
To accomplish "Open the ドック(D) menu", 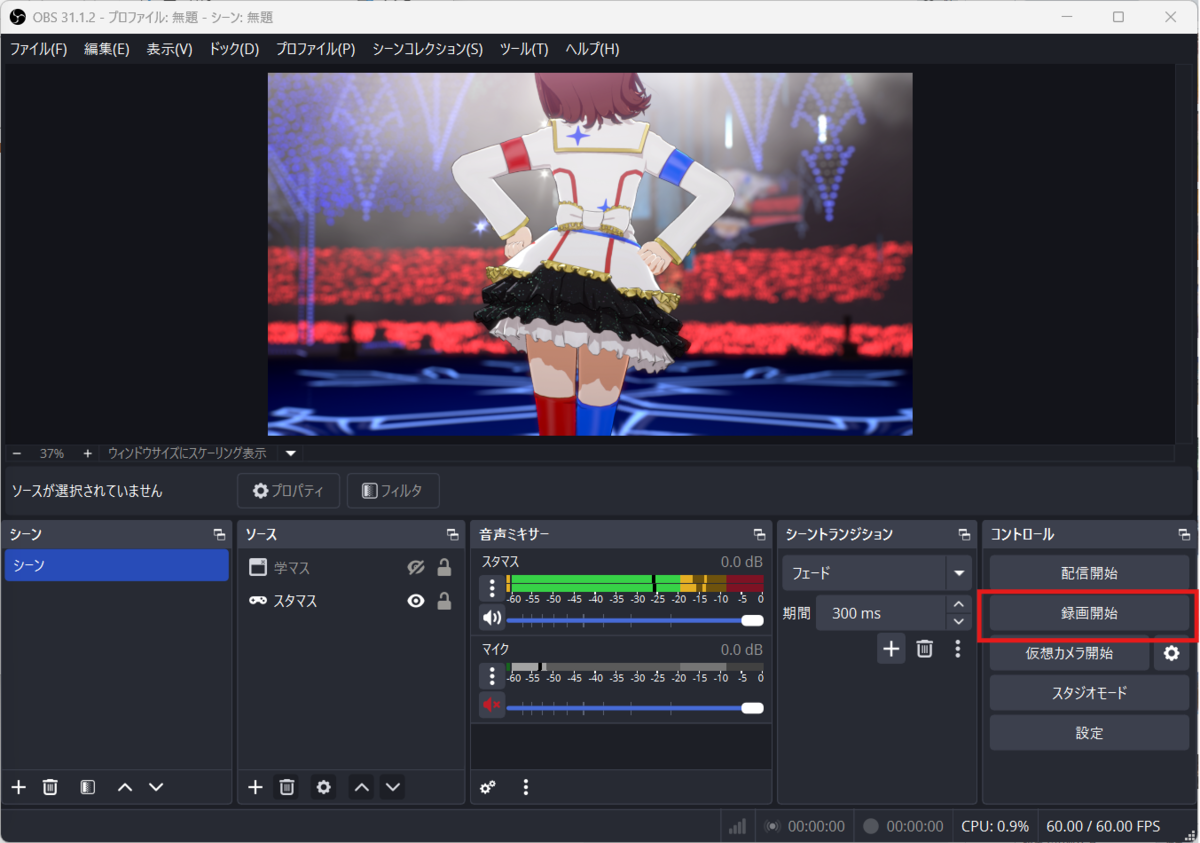I will pos(234,49).
